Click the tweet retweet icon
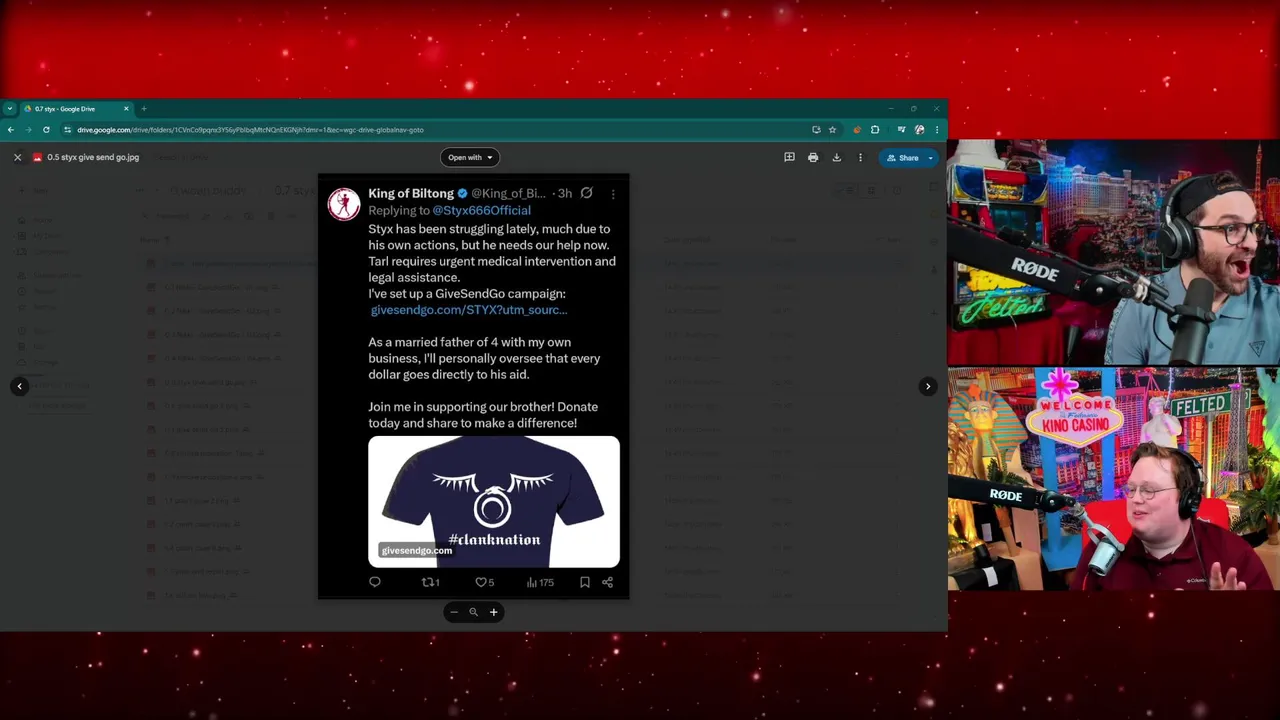Image resolution: width=1280 pixels, height=720 pixels. (x=427, y=582)
